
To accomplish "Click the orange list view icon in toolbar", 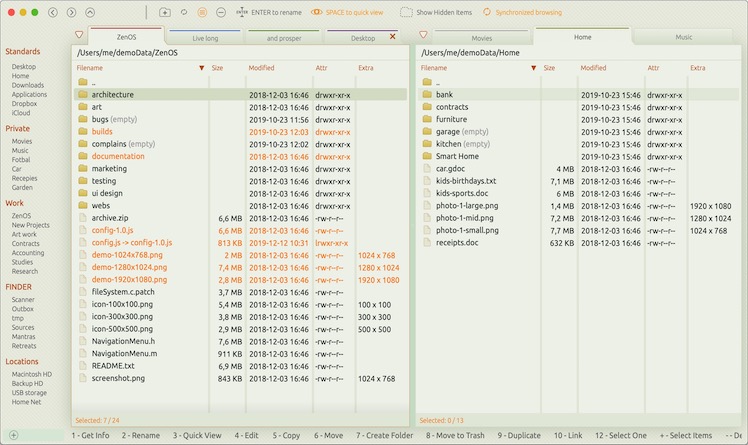I will (202, 12).
